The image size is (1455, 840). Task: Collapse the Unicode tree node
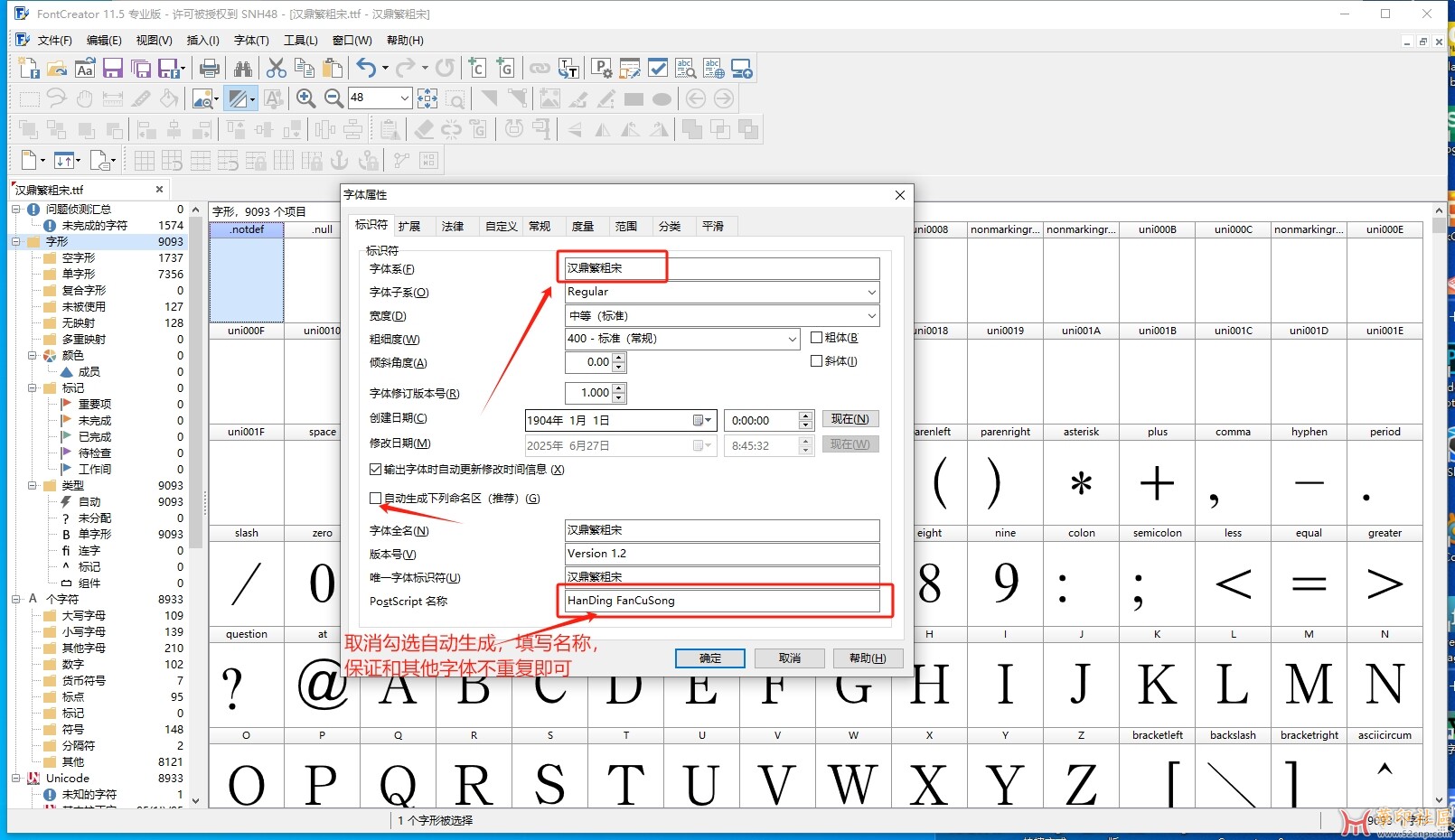16,778
